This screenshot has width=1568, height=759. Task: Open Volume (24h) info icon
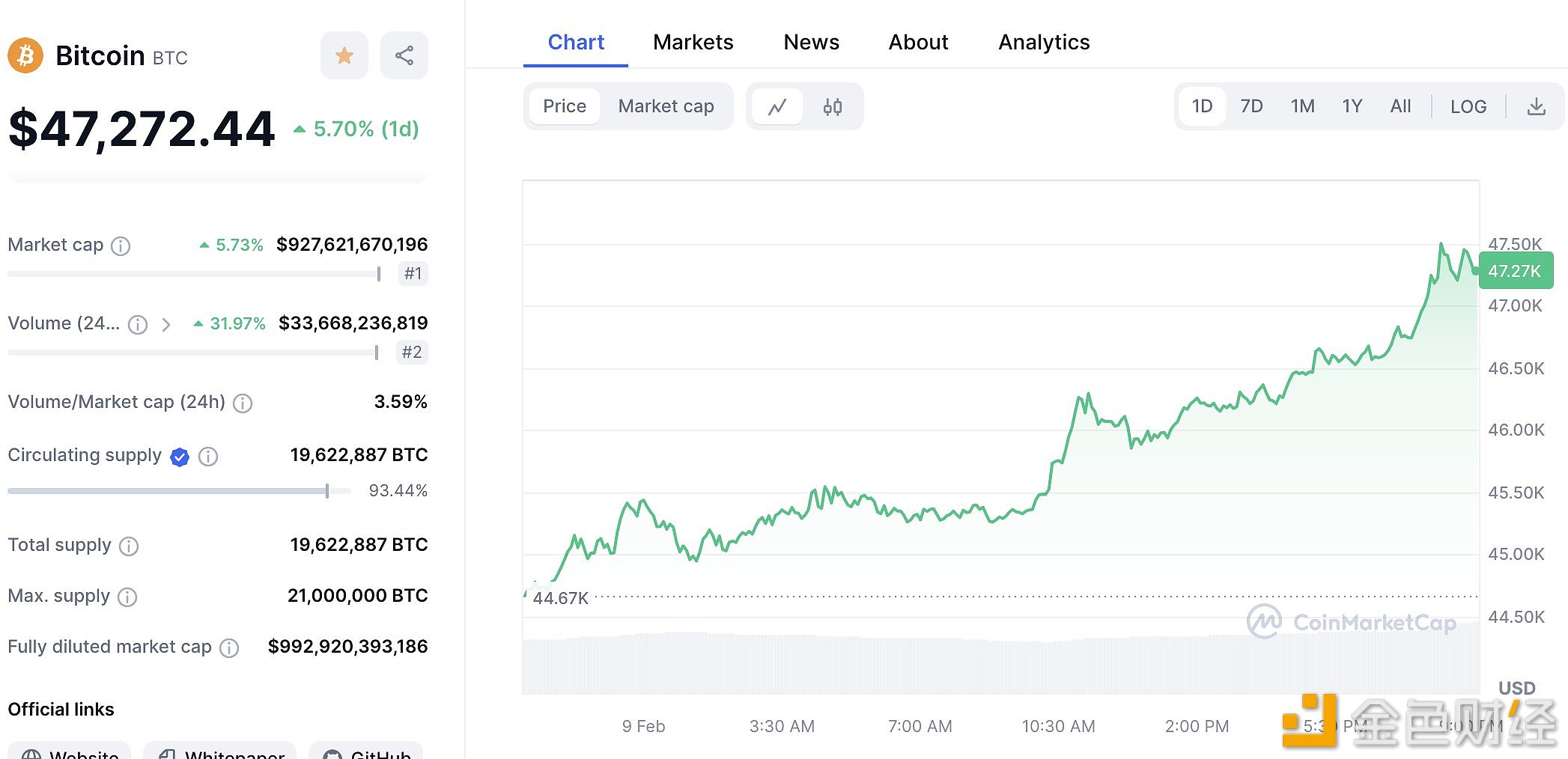(x=138, y=324)
